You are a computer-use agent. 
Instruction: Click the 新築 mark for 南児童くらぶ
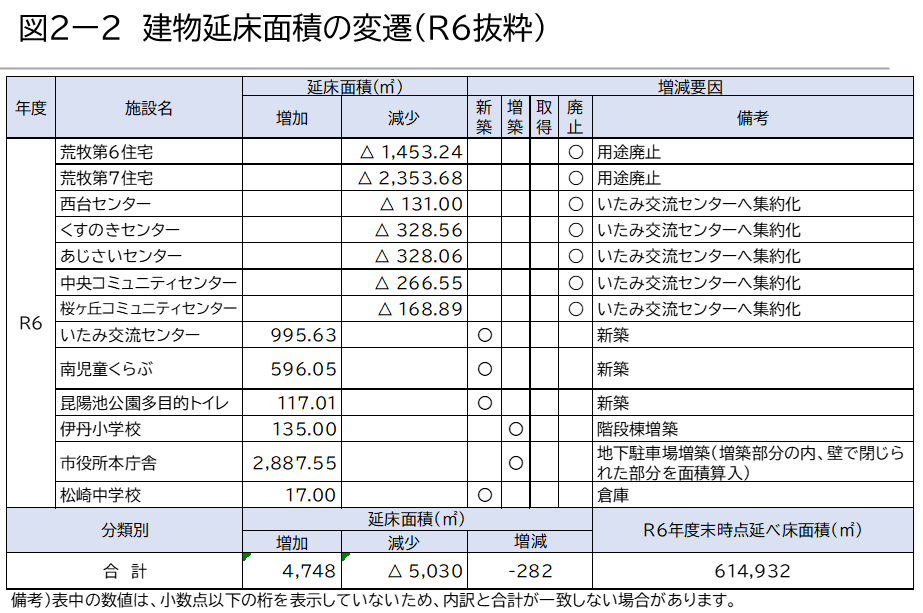pos(484,368)
